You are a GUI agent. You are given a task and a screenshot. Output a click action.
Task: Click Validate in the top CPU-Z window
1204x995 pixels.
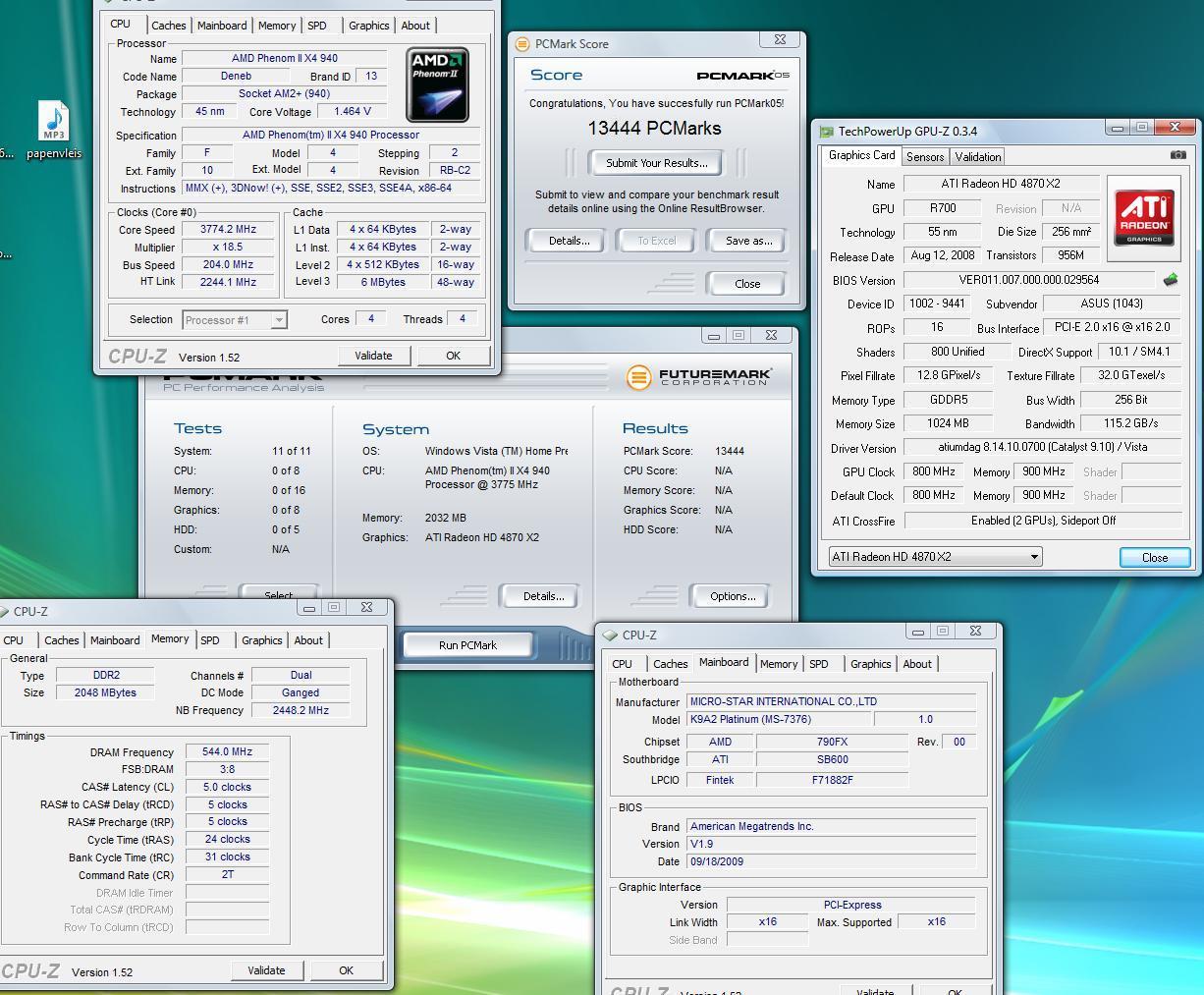tap(373, 356)
